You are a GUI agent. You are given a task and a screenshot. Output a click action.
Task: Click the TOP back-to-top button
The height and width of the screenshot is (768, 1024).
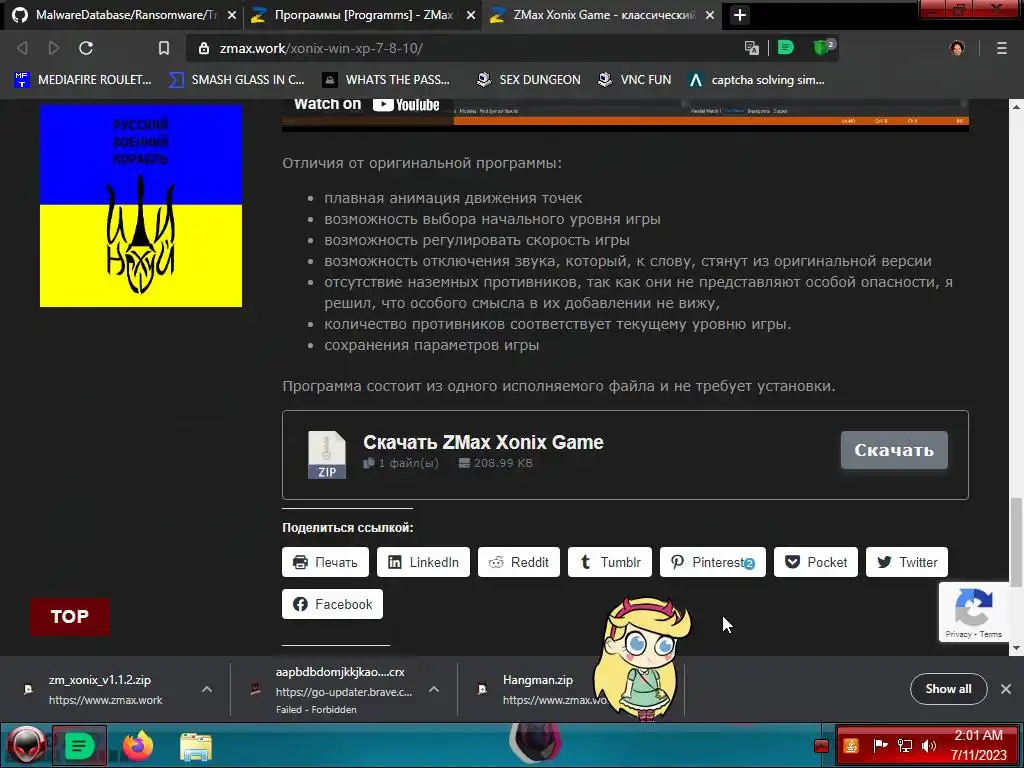point(70,616)
